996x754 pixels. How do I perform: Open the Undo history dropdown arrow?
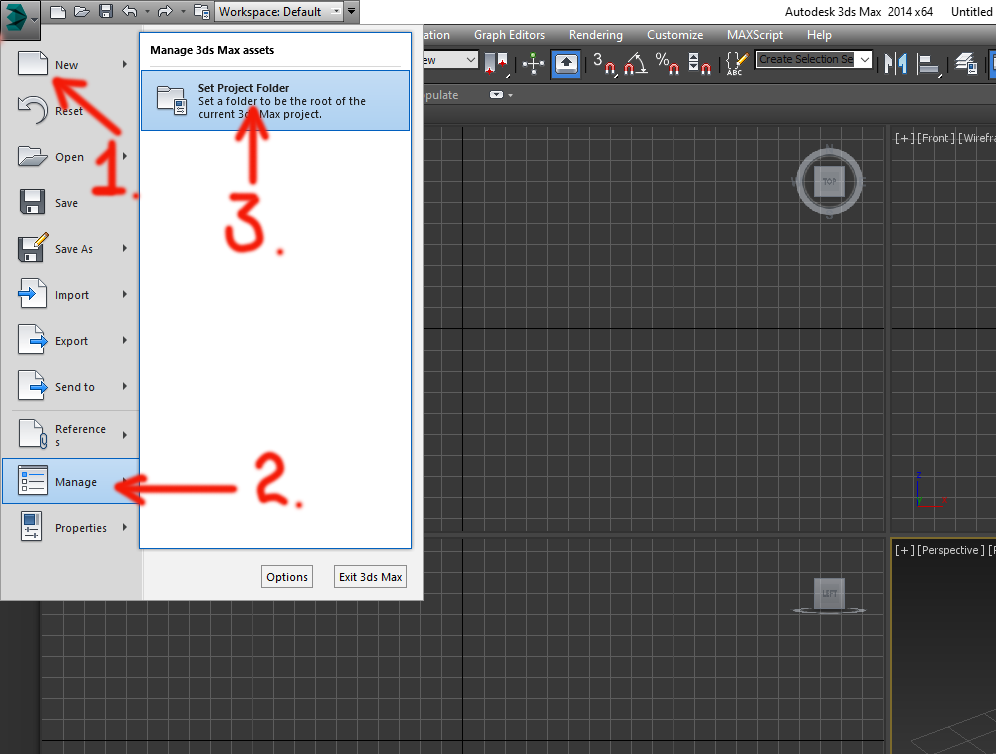coord(147,11)
